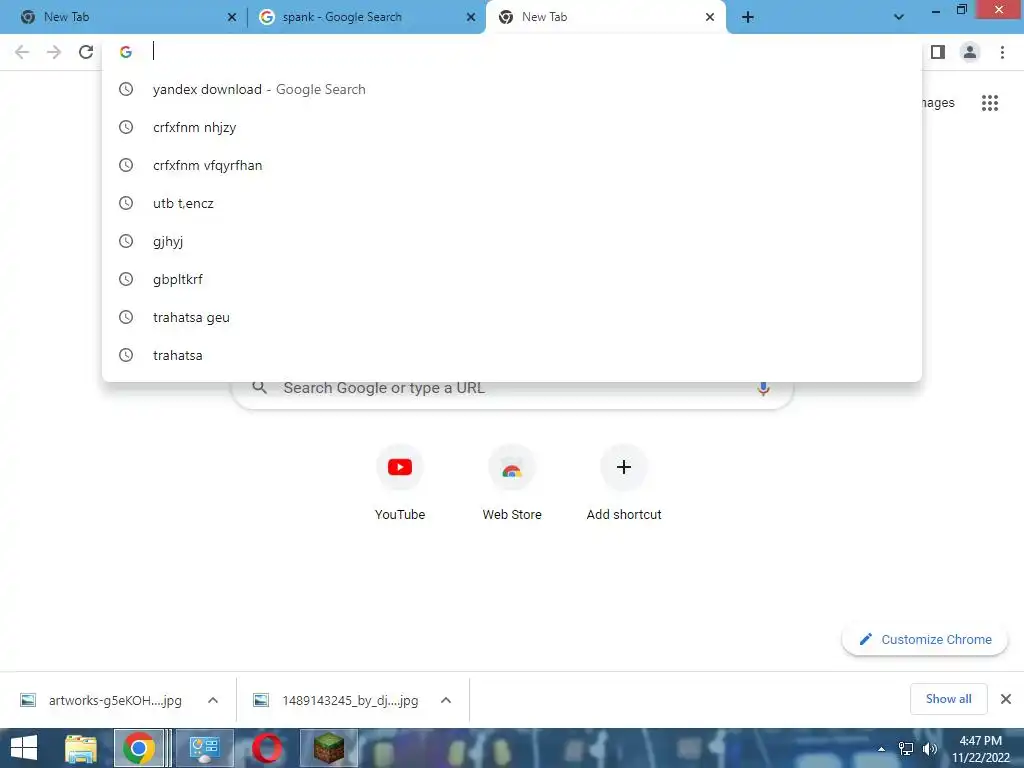Click the network tray icon
This screenshot has height=768, width=1024.
point(906,749)
